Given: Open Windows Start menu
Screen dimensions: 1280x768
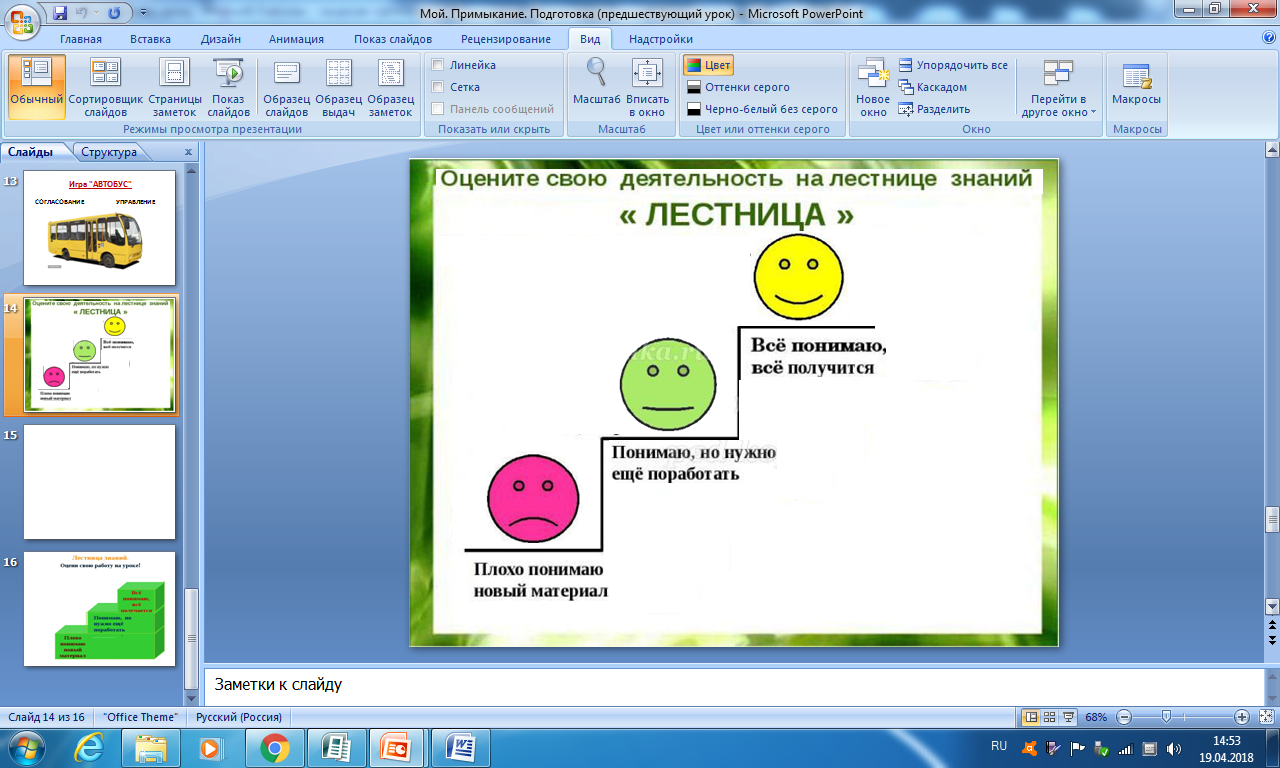Looking at the screenshot, I should (25, 748).
